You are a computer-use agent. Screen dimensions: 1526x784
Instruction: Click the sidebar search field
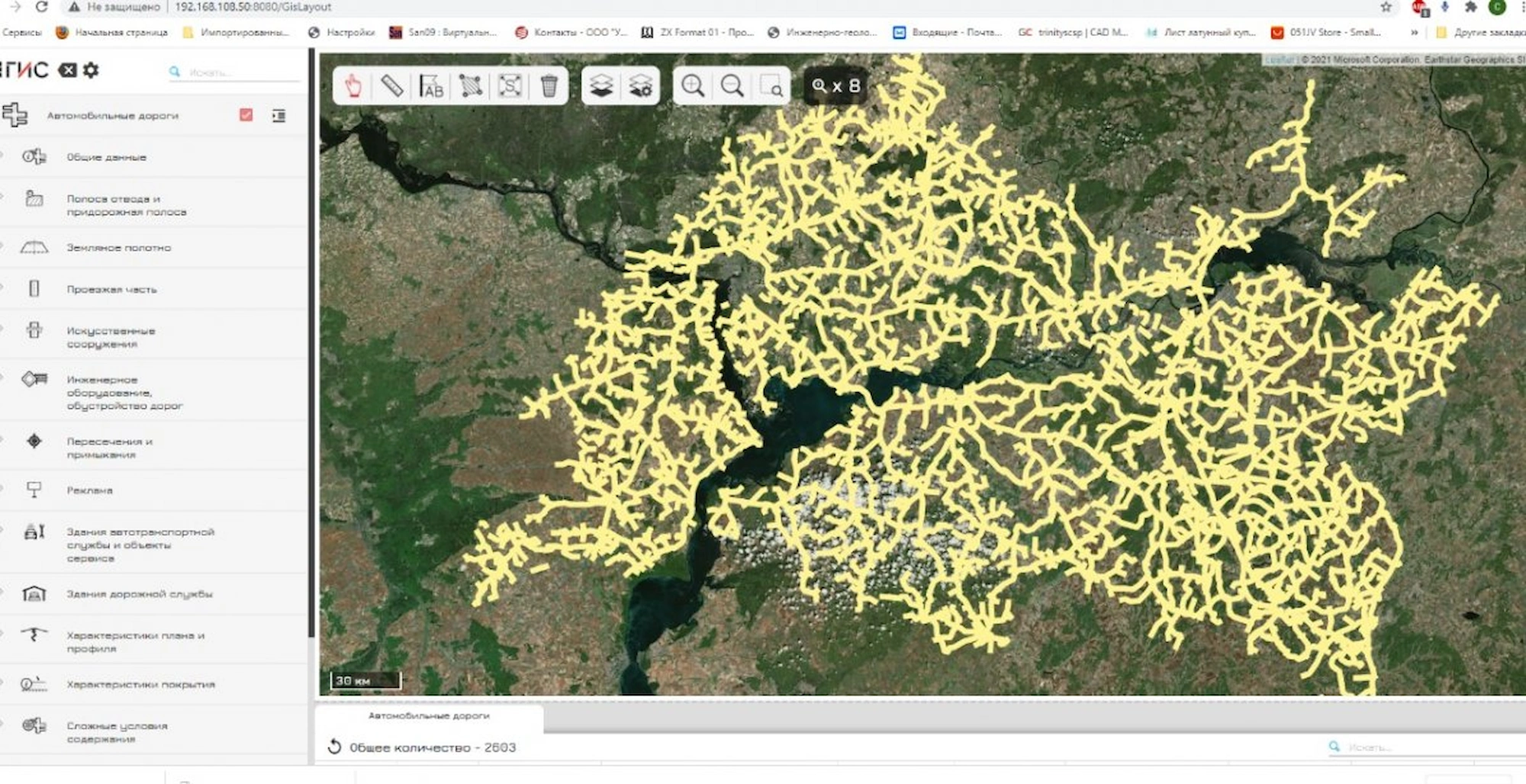(237, 72)
